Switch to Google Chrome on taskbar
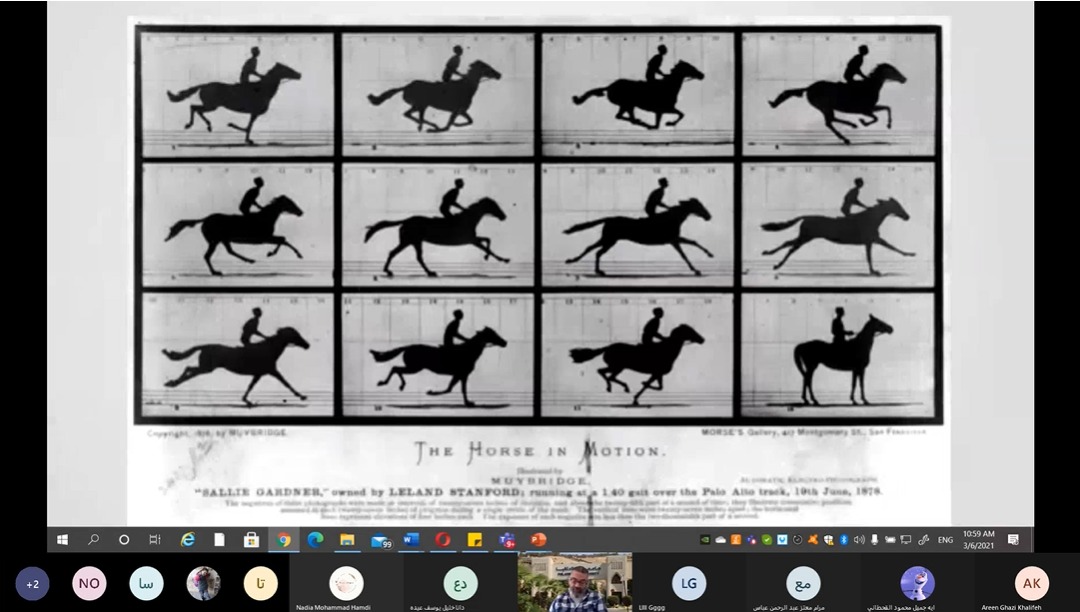 point(284,540)
